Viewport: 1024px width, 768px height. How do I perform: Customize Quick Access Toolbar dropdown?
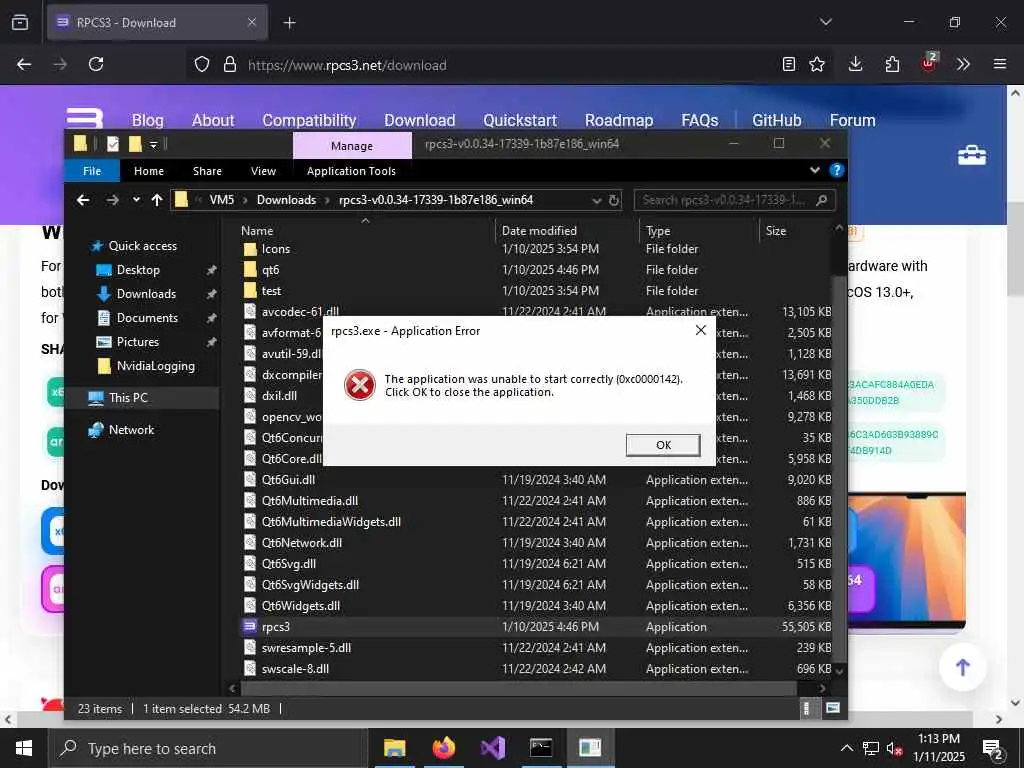point(153,144)
